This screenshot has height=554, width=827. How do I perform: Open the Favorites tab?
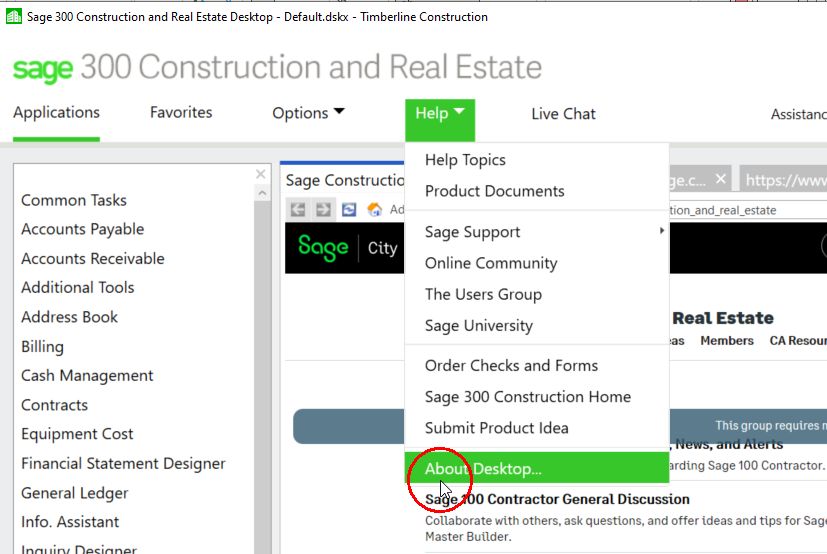pyautogui.click(x=181, y=112)
